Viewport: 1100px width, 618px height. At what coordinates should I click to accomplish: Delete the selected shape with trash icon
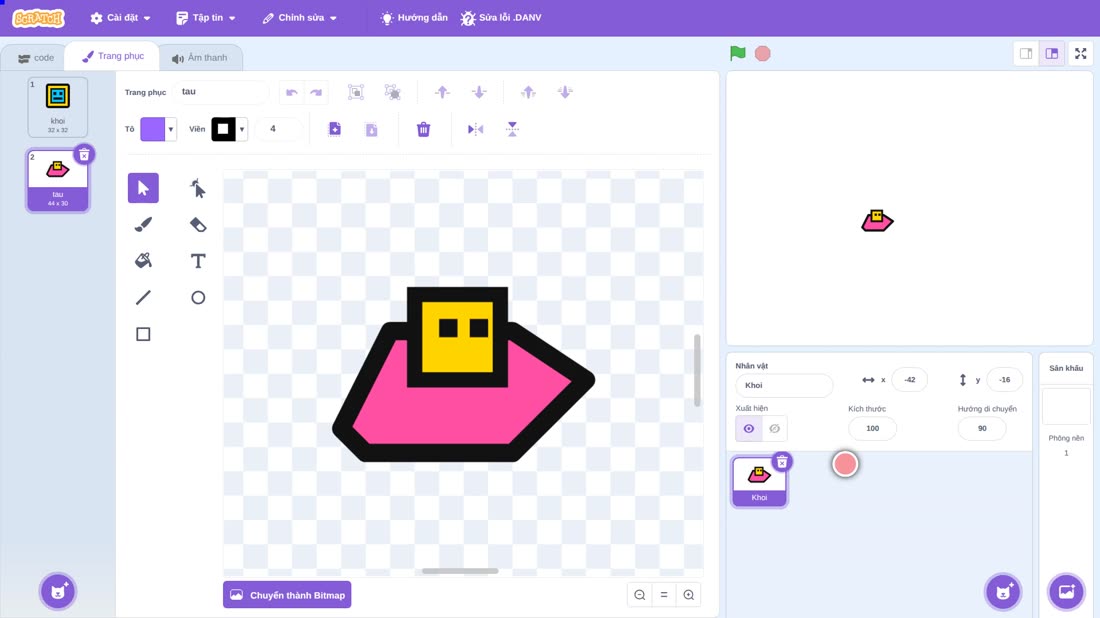(x=423, y=129)
